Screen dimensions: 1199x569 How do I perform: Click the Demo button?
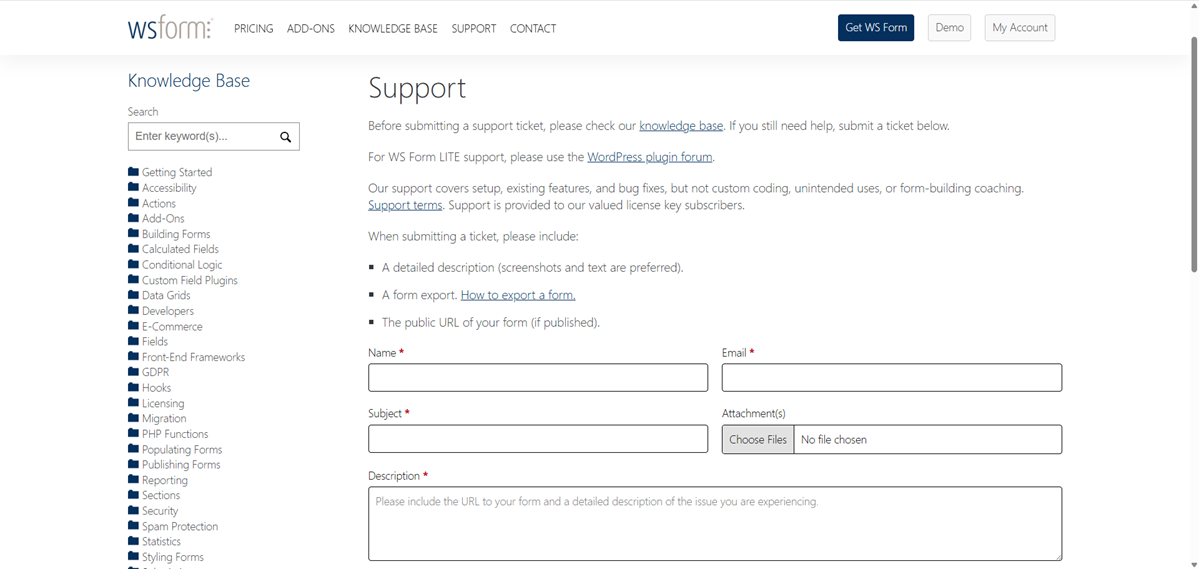949,28
